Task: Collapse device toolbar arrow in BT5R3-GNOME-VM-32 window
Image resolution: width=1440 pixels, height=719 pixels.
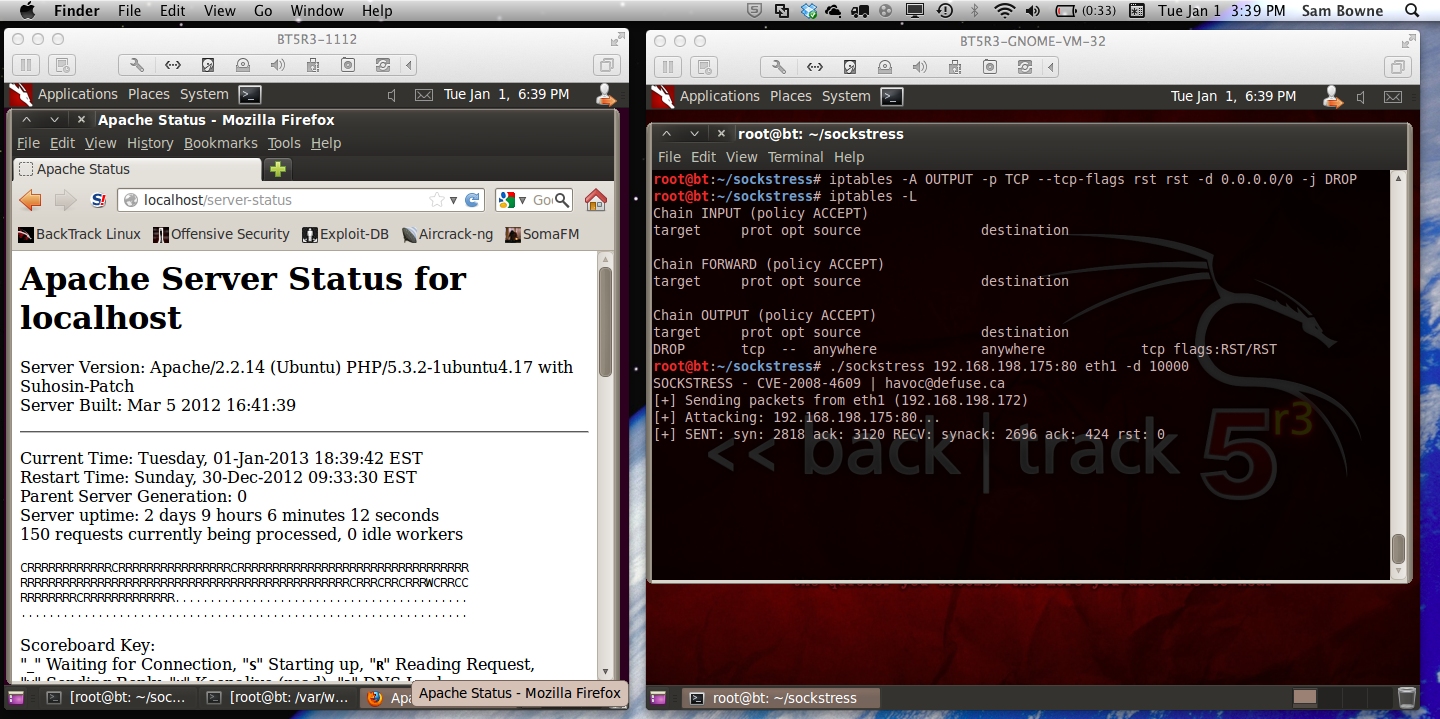Action: tap(1050, 67)
